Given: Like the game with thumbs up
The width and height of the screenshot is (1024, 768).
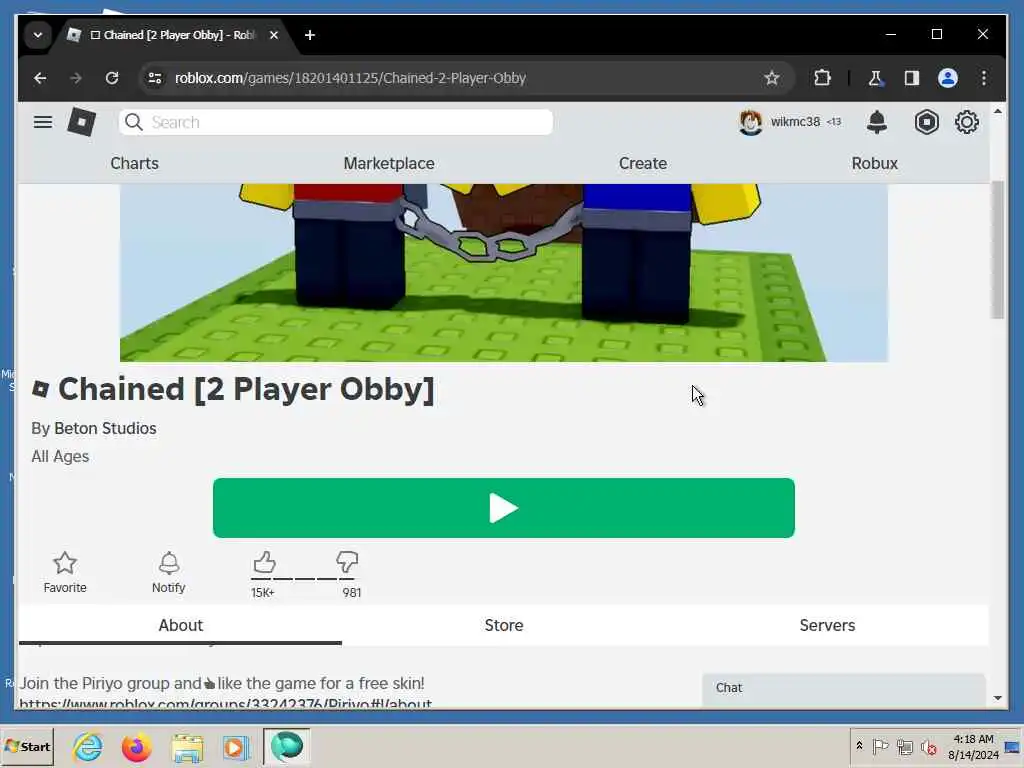Looking at the screenshot, I should click(x=264, y=562).
